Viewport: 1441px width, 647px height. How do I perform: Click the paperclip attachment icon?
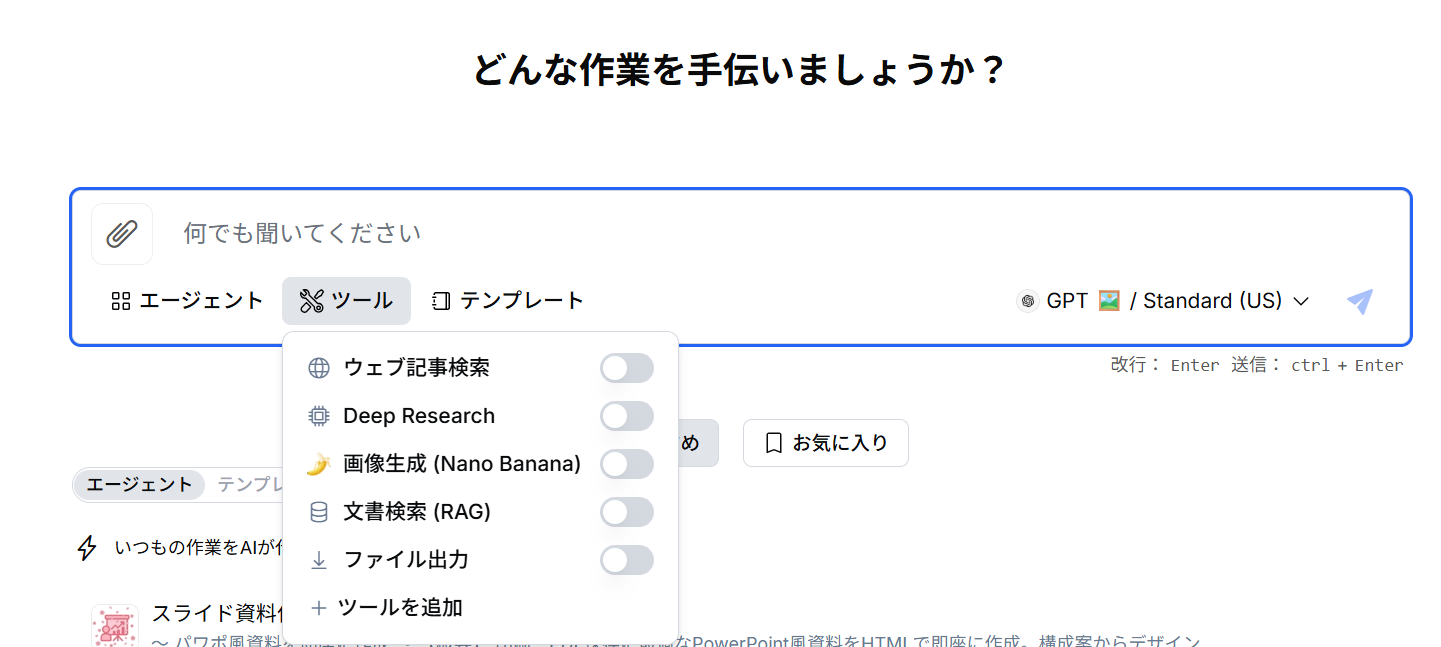click(122, 234)
